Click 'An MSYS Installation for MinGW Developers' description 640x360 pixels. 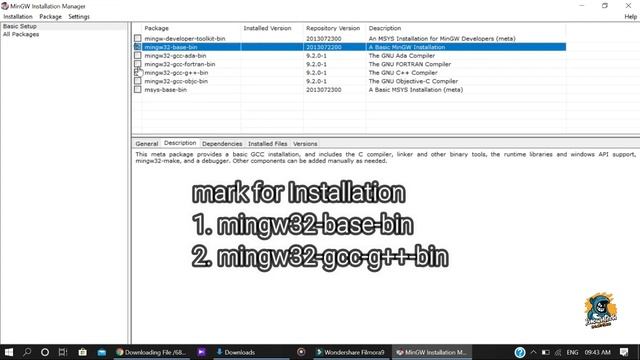442,38
